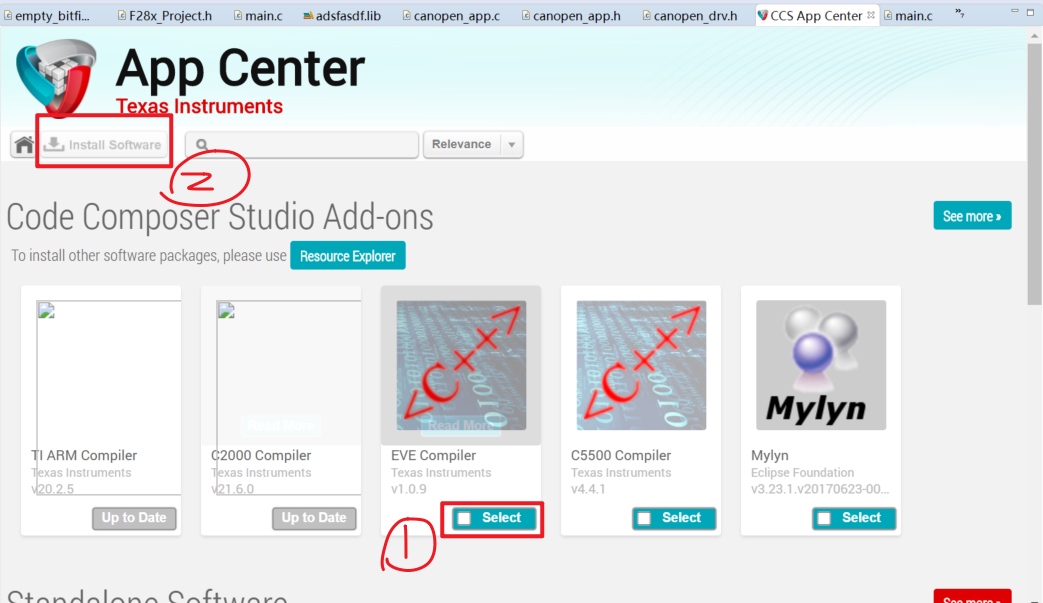Click the Code Composer Studio Add-ons heading
Viewport: 1043px width, 603px height.
pyautogui.click(x=220, y=217)
